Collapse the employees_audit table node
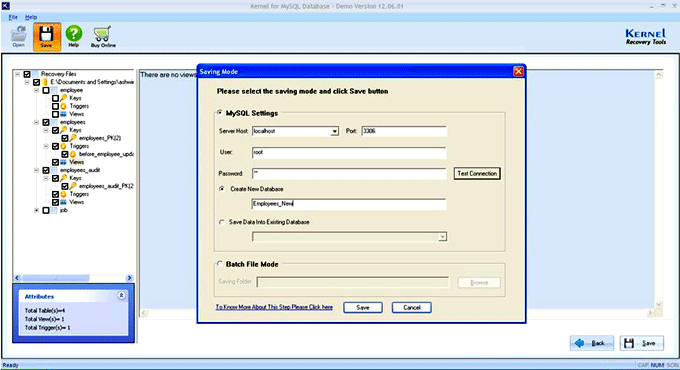 click(36, 170)
